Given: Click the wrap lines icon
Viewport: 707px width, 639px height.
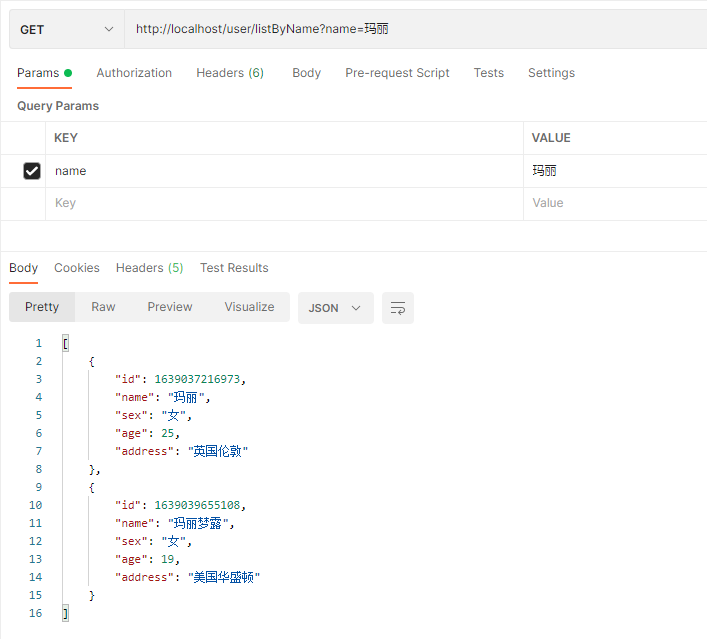Looking at the screenshot, I should point(398,308).
